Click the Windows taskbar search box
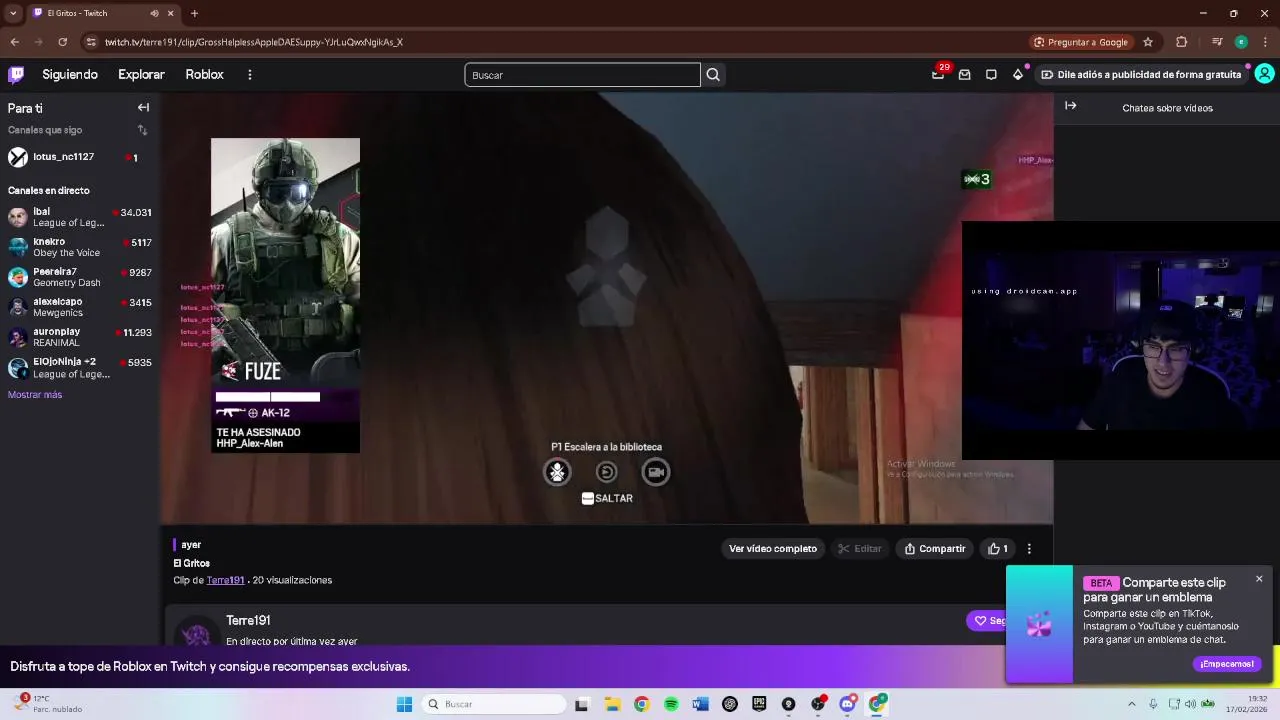This screenshot has height=720, width=1280. 493,704
